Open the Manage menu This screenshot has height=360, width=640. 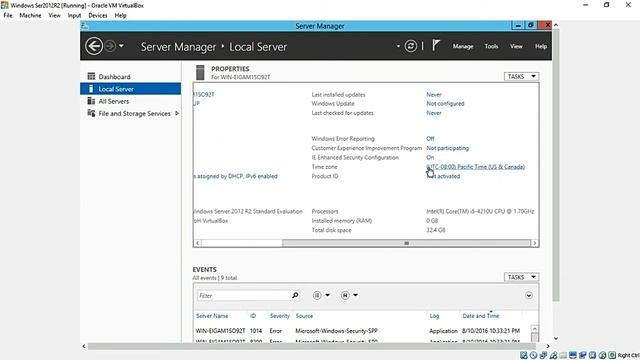tap(463, 46)
